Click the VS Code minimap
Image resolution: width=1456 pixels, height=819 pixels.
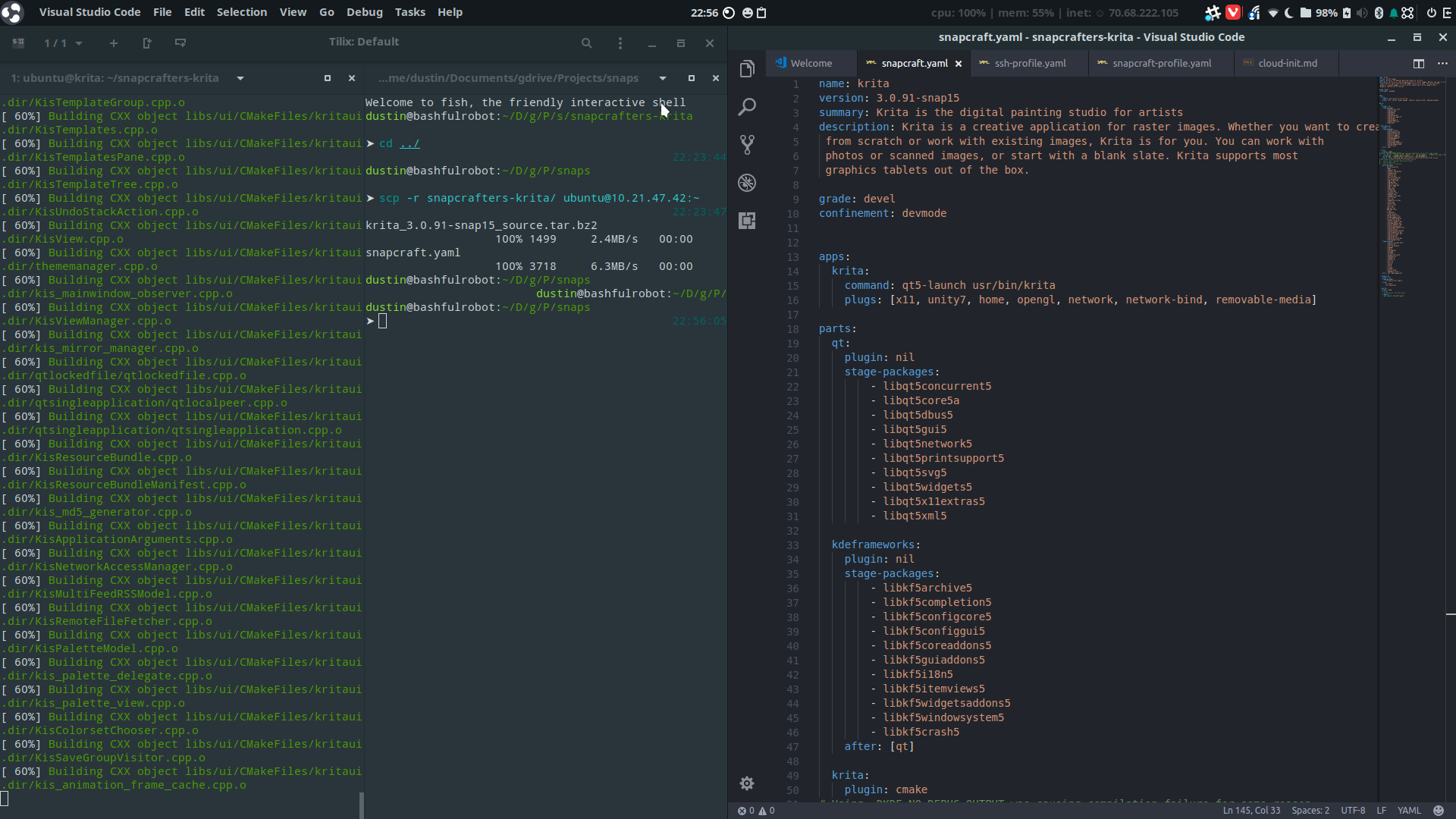click(x=1412, y=187)
